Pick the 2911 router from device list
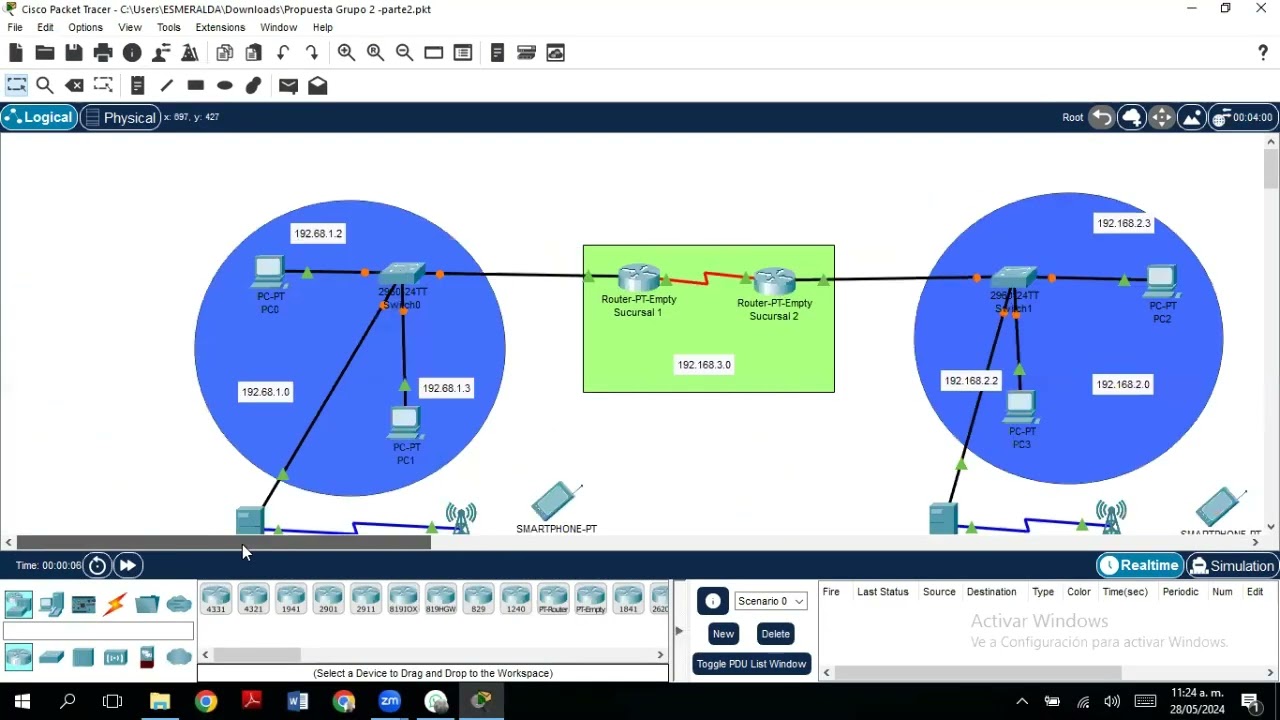The width and height of the screenshot is (1280, 720). 366,600
